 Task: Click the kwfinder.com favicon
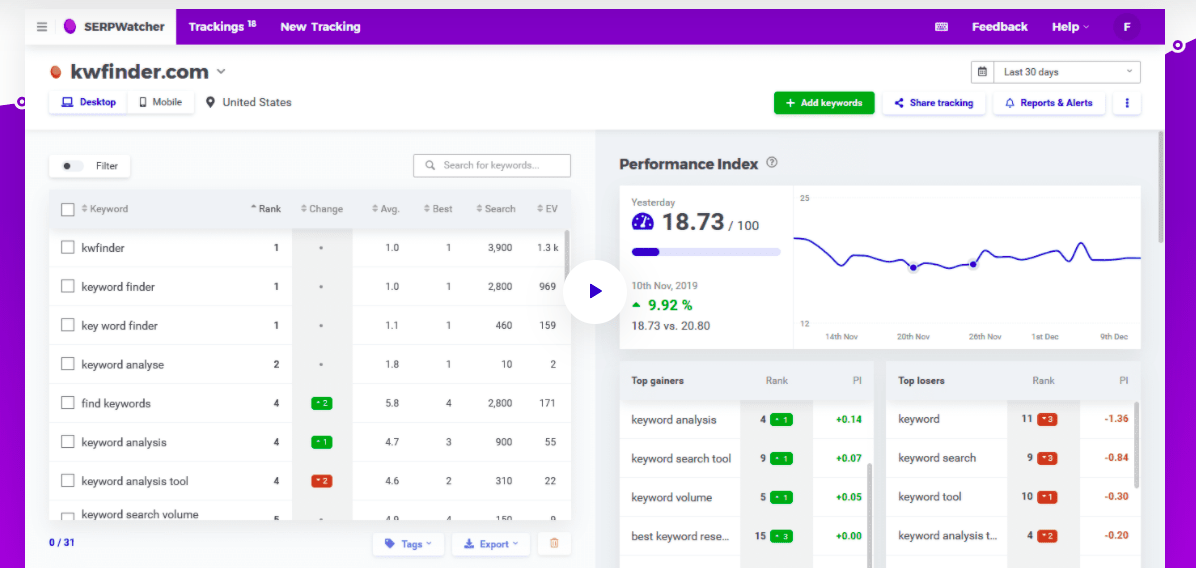[56, 72]
